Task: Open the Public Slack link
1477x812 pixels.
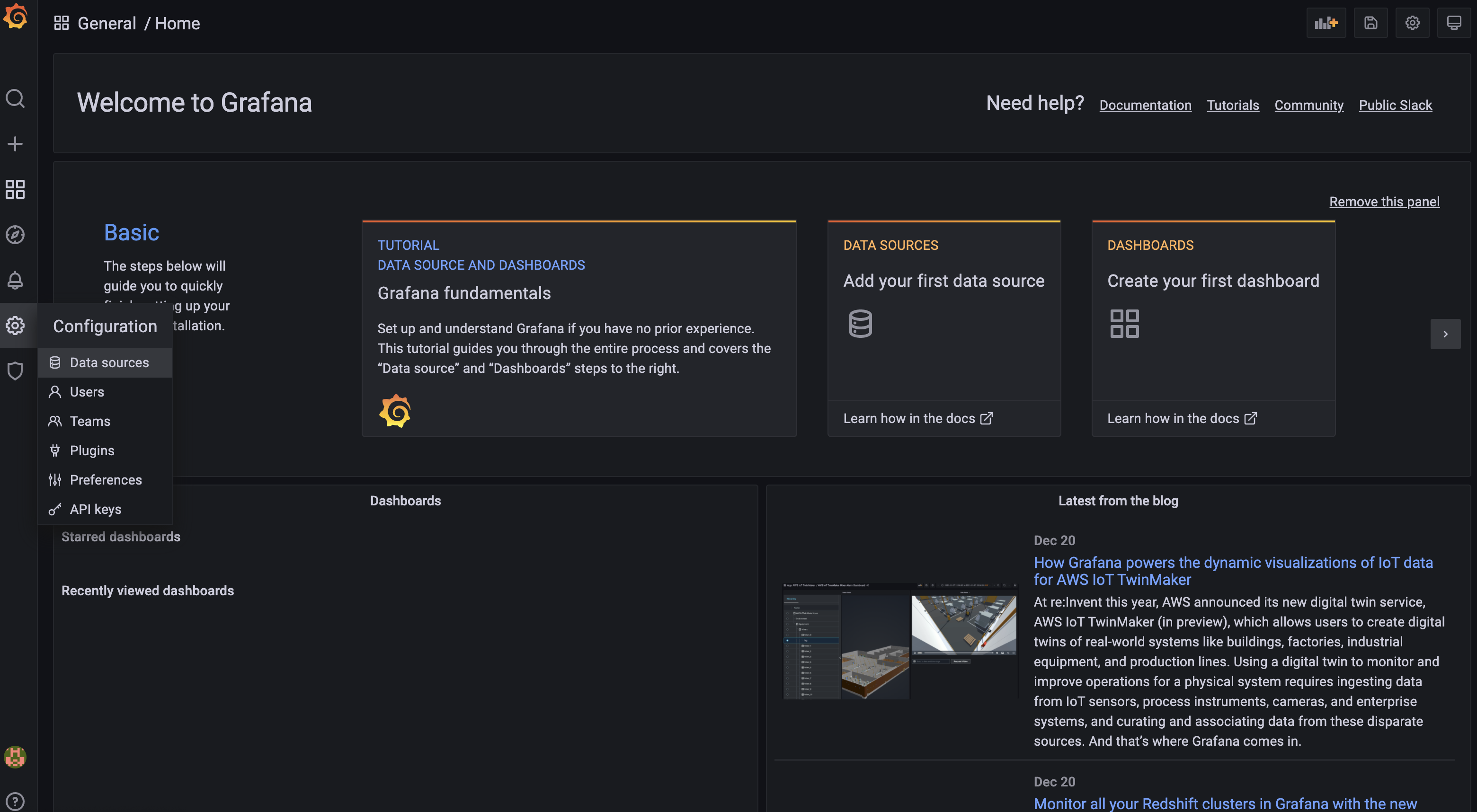Action: tap(1395, 105)
